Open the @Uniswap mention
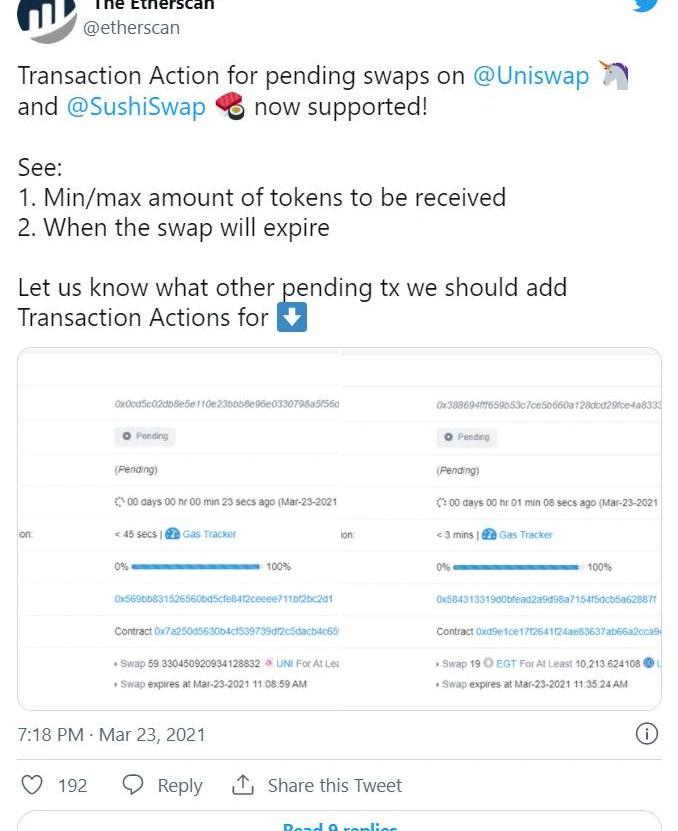Viewport: 678px width, 831px height. coord(530,76)
